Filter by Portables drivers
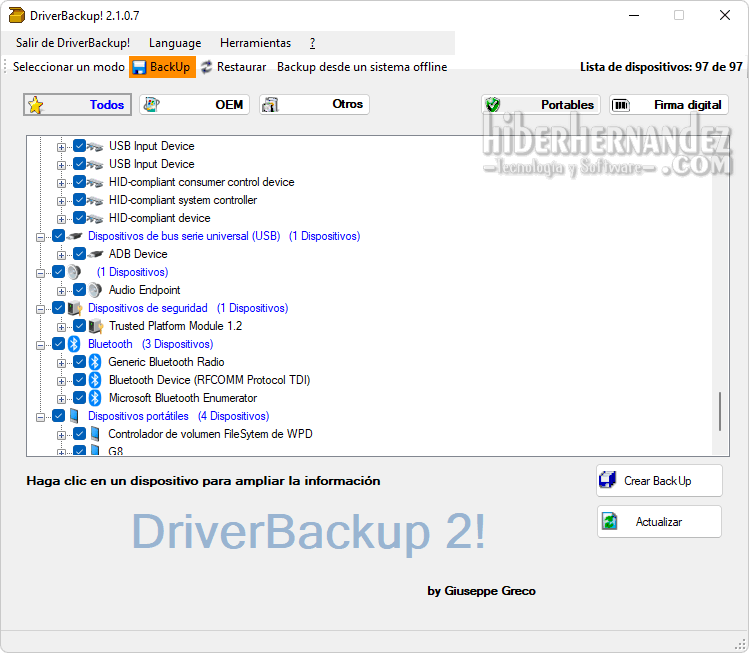The height and width of the screenshot is (653, 749). coord(541,105)
